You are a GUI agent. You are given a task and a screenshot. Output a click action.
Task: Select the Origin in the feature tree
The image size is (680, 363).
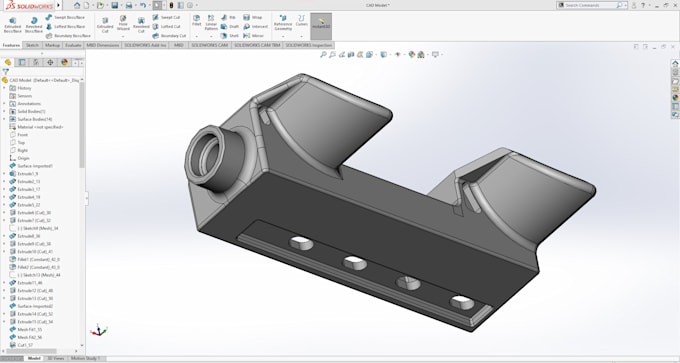point(20,158)
